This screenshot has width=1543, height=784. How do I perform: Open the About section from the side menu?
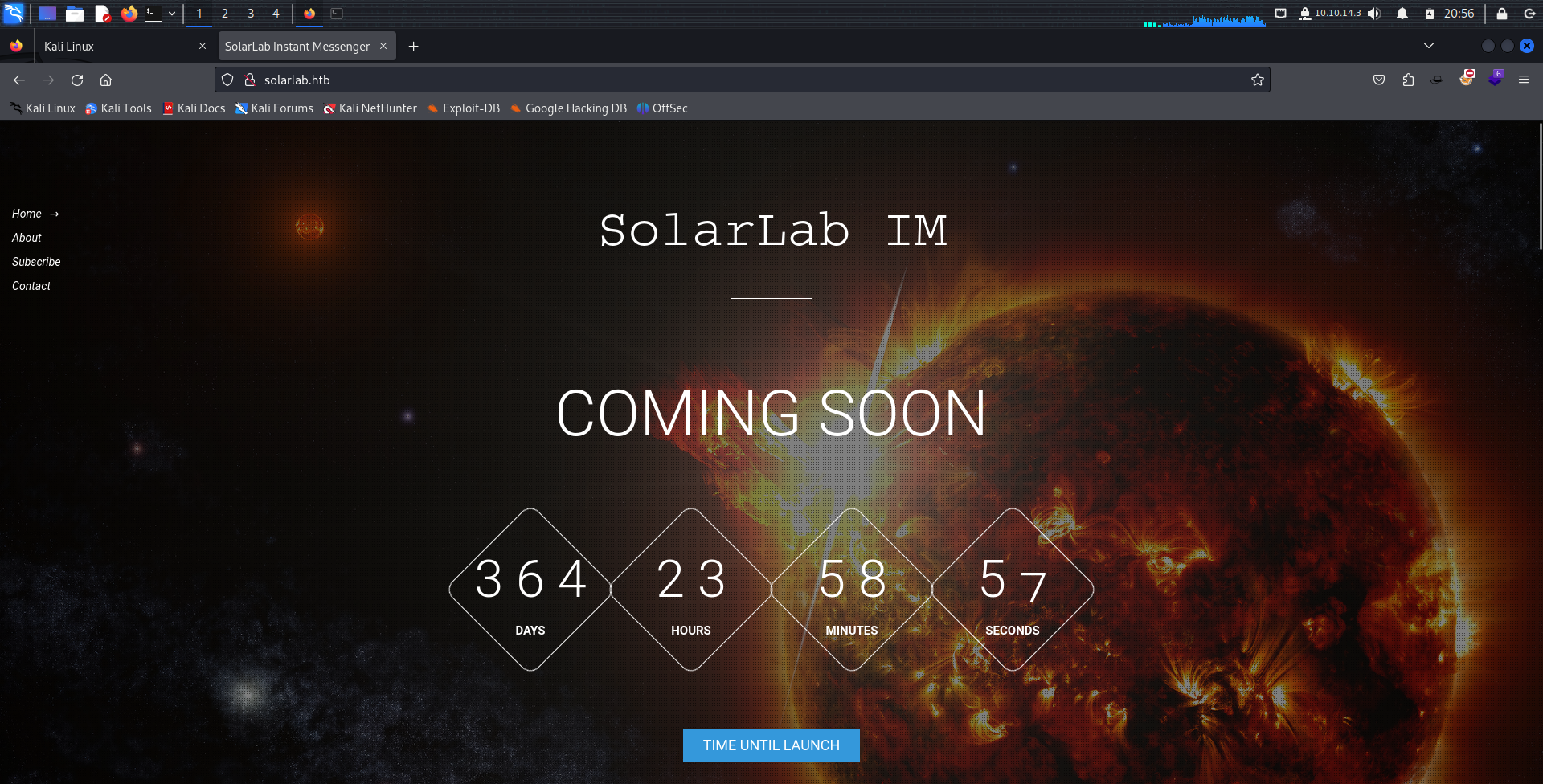pyautogui.click(x=27, y=238)
